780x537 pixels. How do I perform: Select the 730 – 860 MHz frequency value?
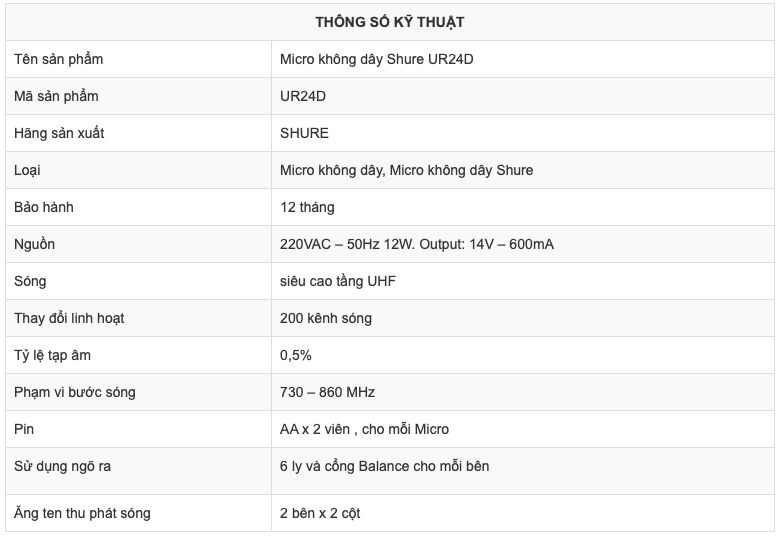(328, 392)
